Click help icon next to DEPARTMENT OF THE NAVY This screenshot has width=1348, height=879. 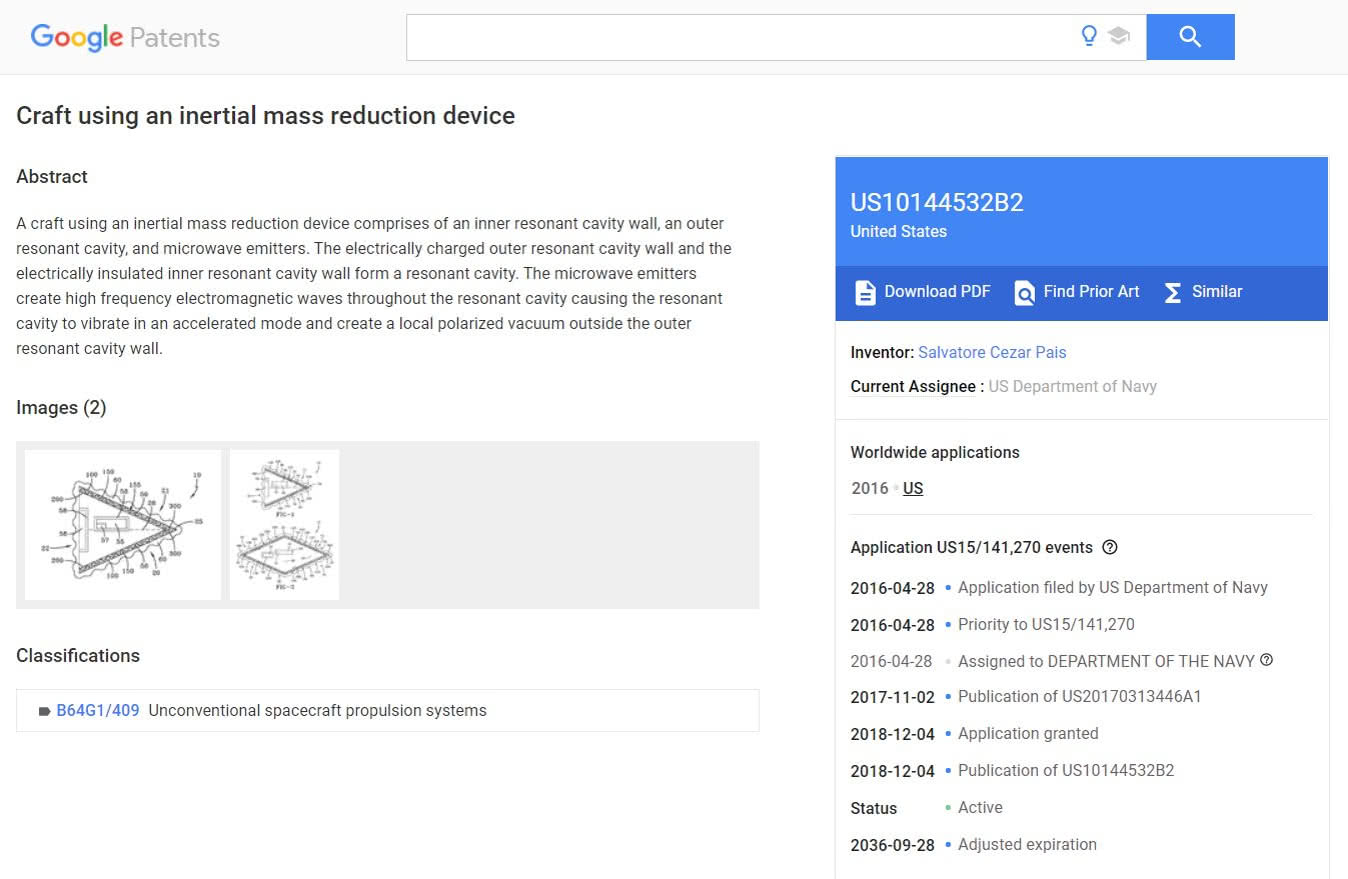[x=1267, y=660]
